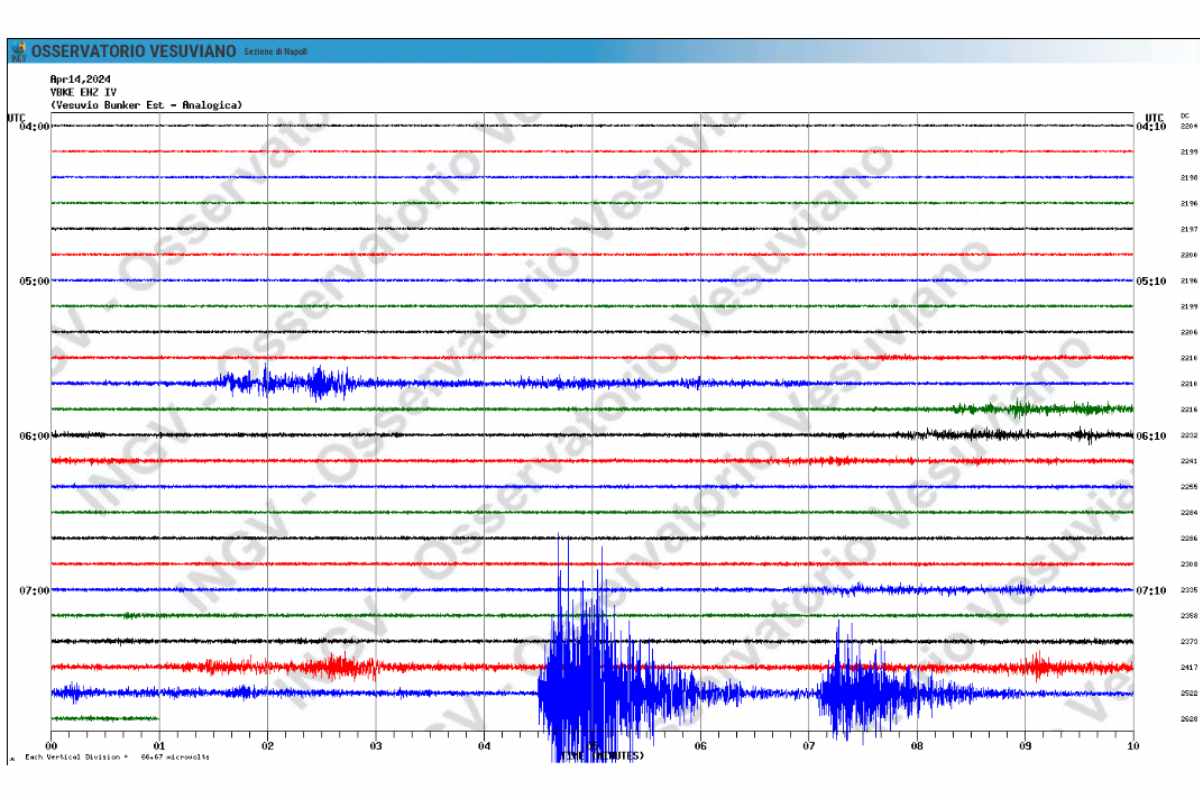Click the 06:00 left axis time label
Viewport: 1200px width, 800px height.
33,436
